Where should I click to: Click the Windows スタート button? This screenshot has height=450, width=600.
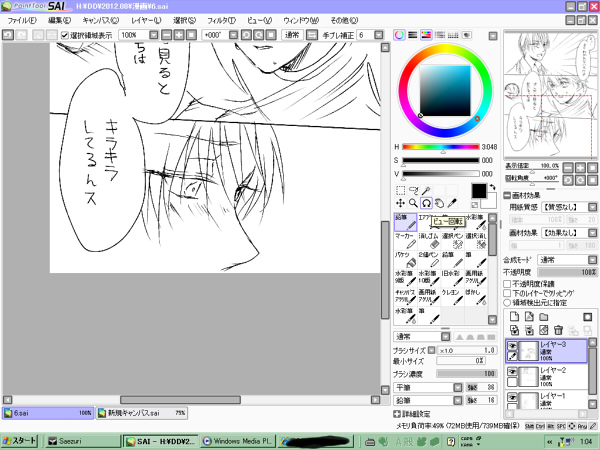click(22, 440)
